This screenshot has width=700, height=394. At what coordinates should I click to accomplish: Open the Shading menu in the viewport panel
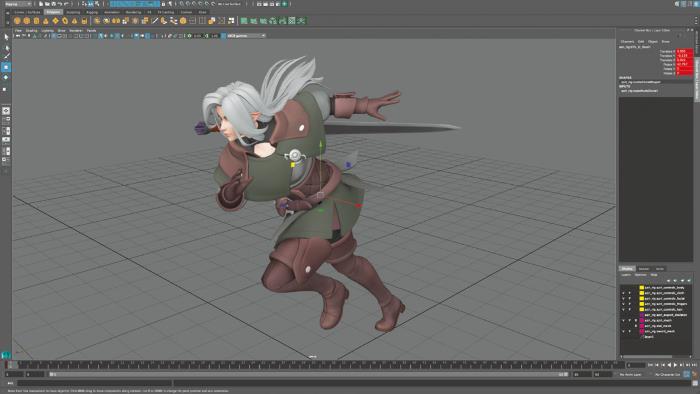point(31,31)
